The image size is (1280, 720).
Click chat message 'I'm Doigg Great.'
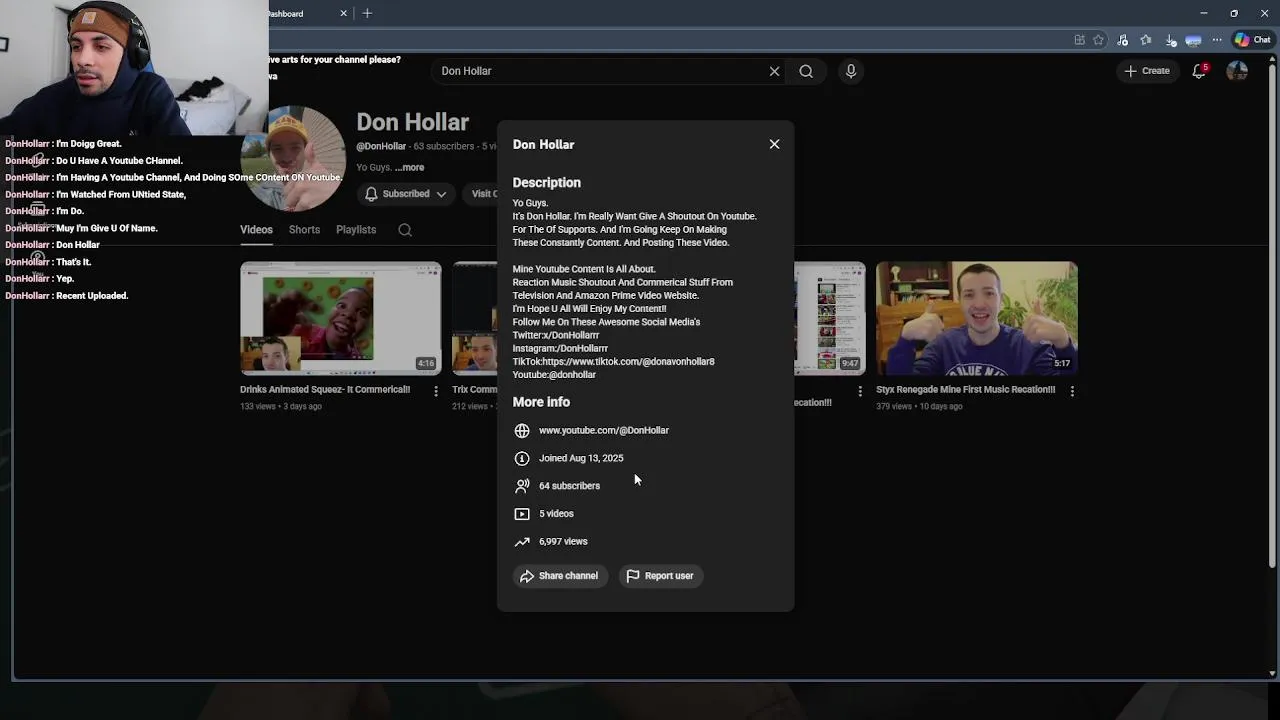[89, 143]
